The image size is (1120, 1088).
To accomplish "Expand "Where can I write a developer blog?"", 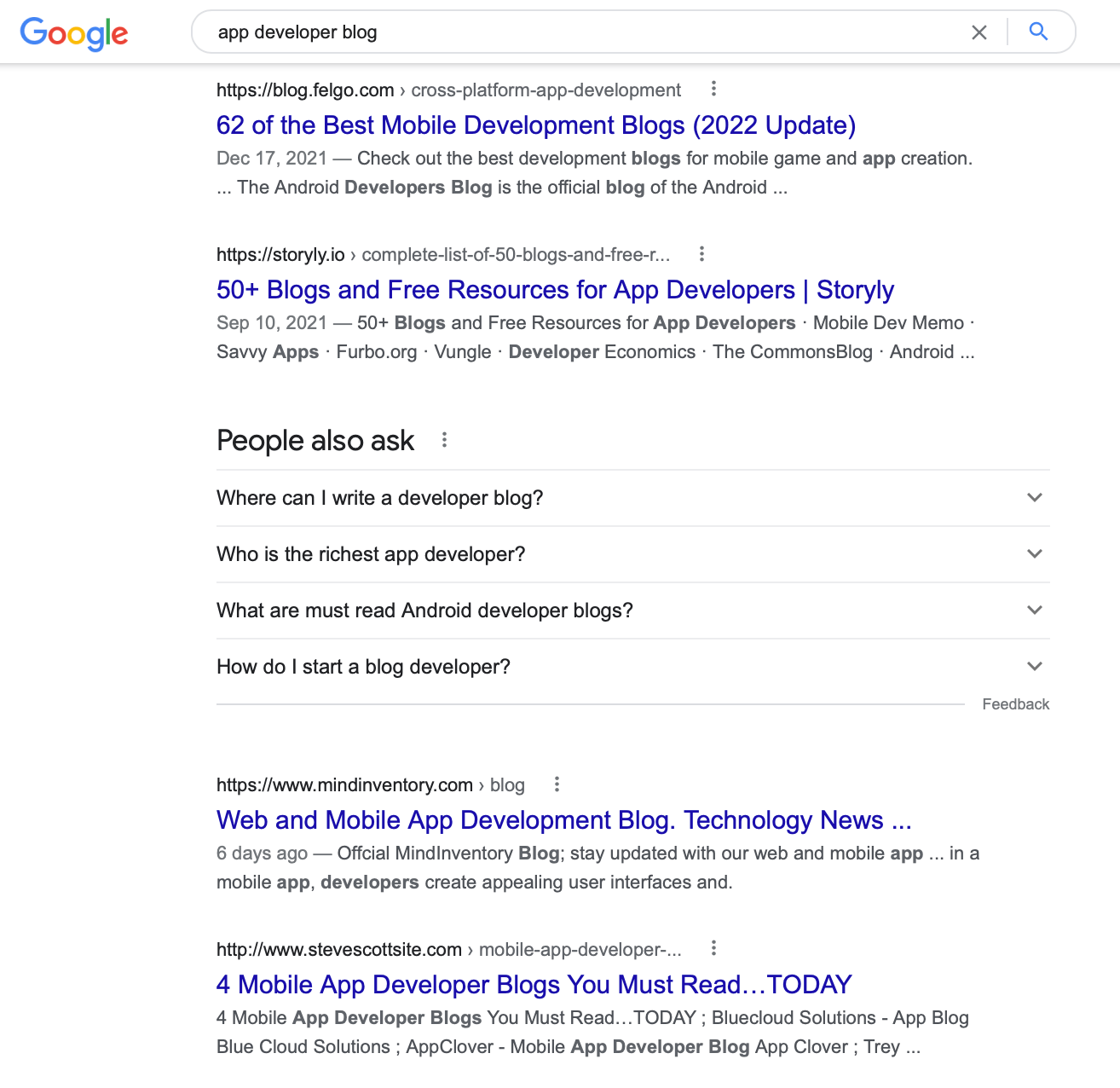I will [632, 498].
